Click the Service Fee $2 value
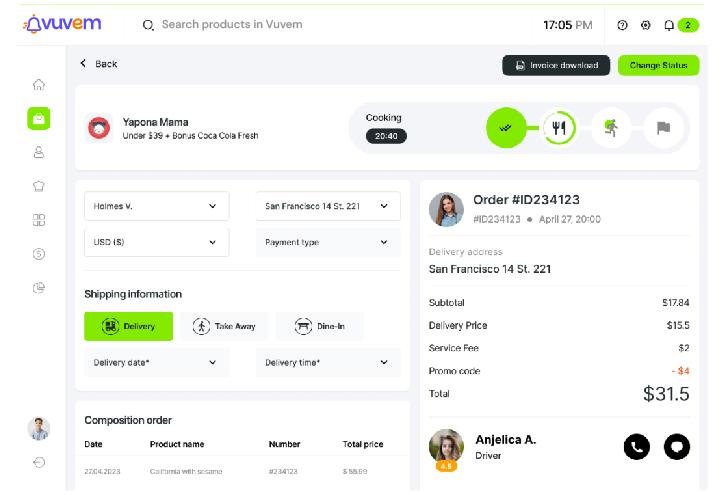 tap(684, 348)
